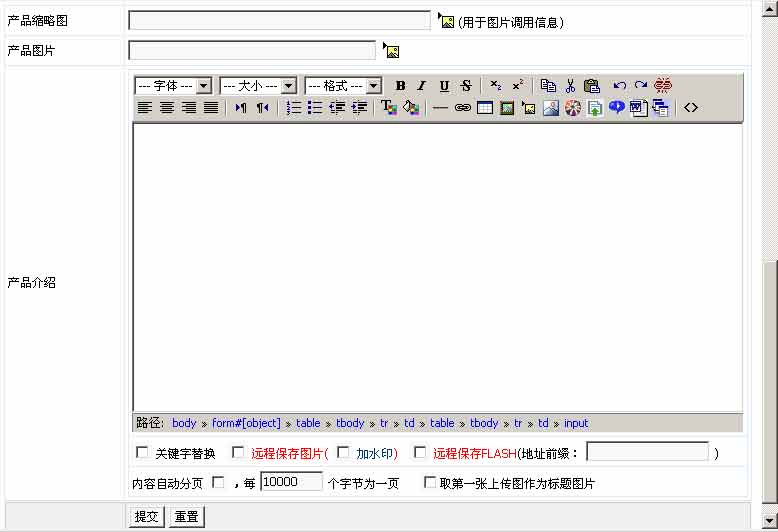Click the copy icon
The image size is (778, 532).
pyautogui.click(x=548, y=86)
